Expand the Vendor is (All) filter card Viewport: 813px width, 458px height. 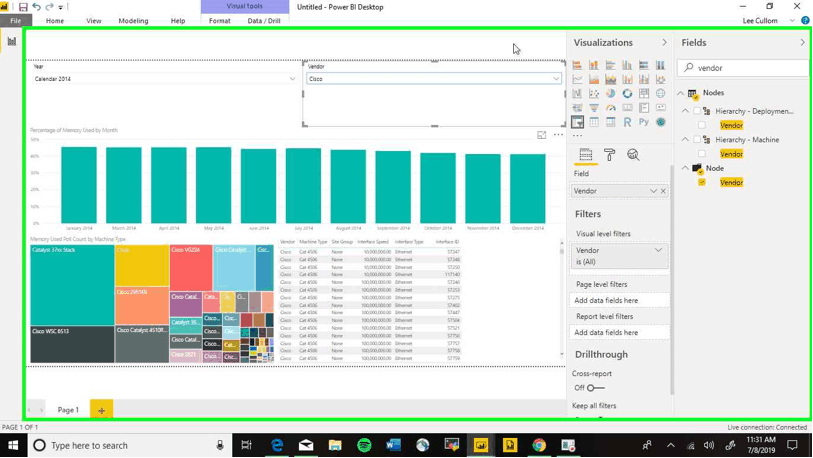coord(658,251)
